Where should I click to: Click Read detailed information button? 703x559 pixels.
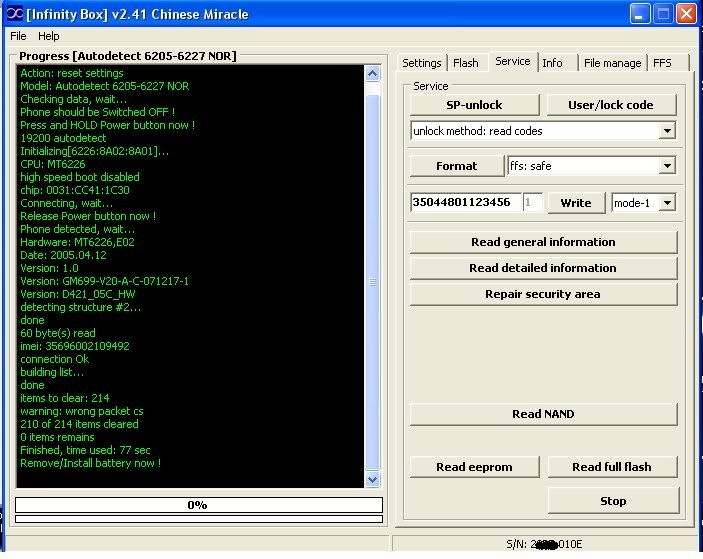[543, 268]
